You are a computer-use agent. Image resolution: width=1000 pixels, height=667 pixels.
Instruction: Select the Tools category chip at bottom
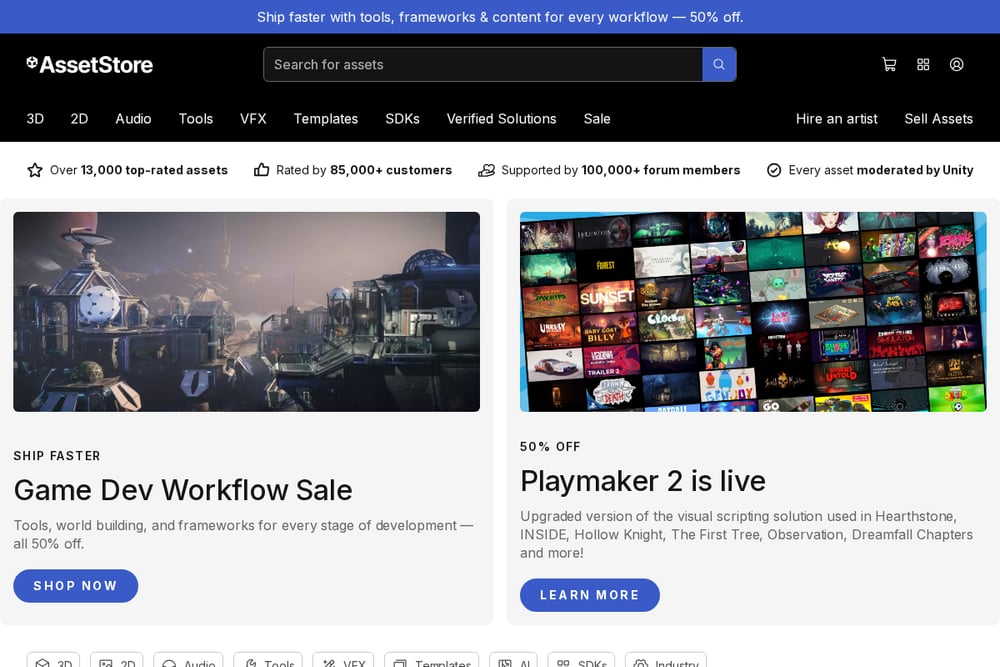point(268,661)
